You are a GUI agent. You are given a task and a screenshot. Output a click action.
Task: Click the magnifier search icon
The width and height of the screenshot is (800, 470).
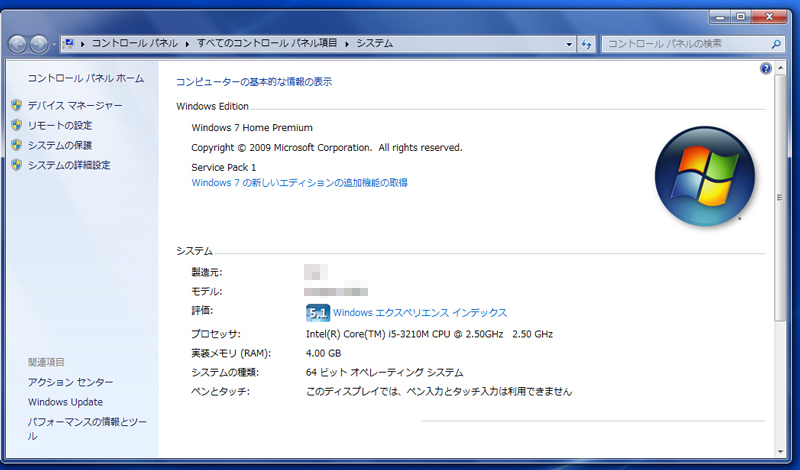(x=777, y=44)
